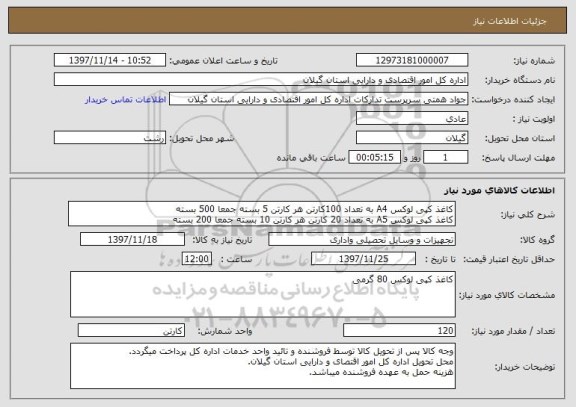Click the delivery city field رشت

point(110,138)
